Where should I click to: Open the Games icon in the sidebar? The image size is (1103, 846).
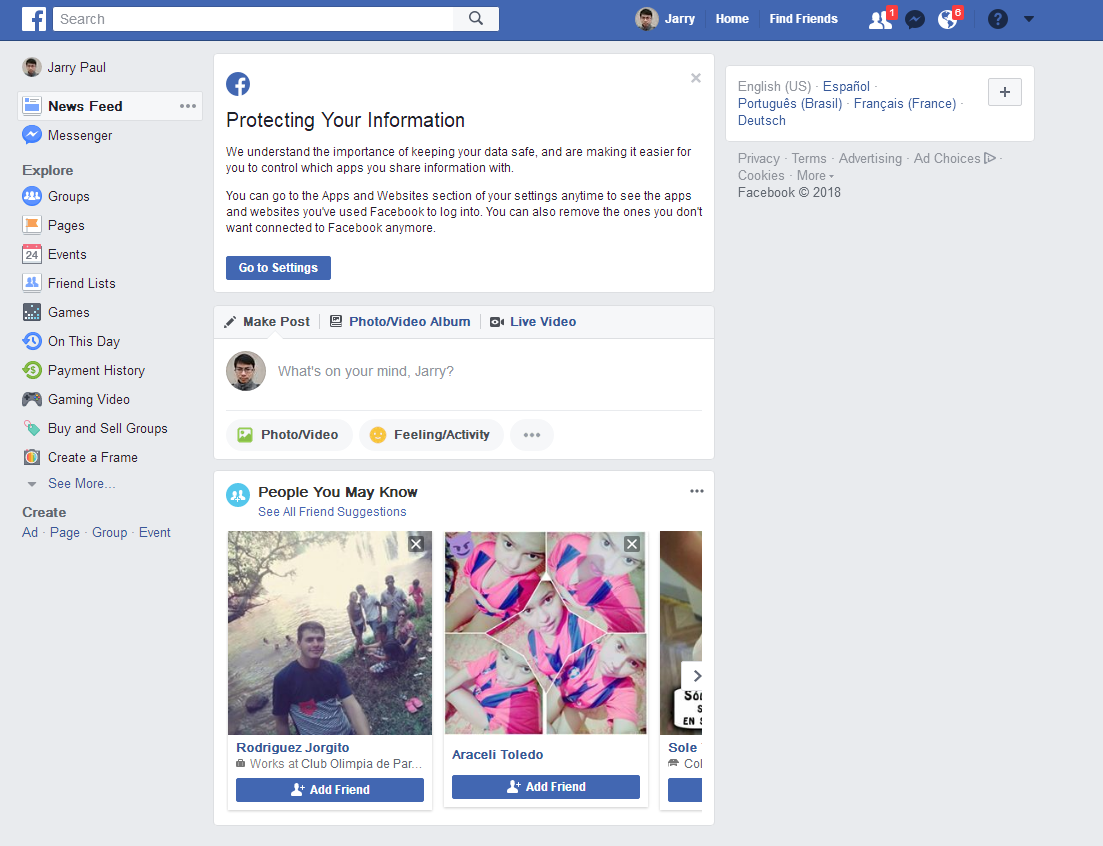coord(32,312)
